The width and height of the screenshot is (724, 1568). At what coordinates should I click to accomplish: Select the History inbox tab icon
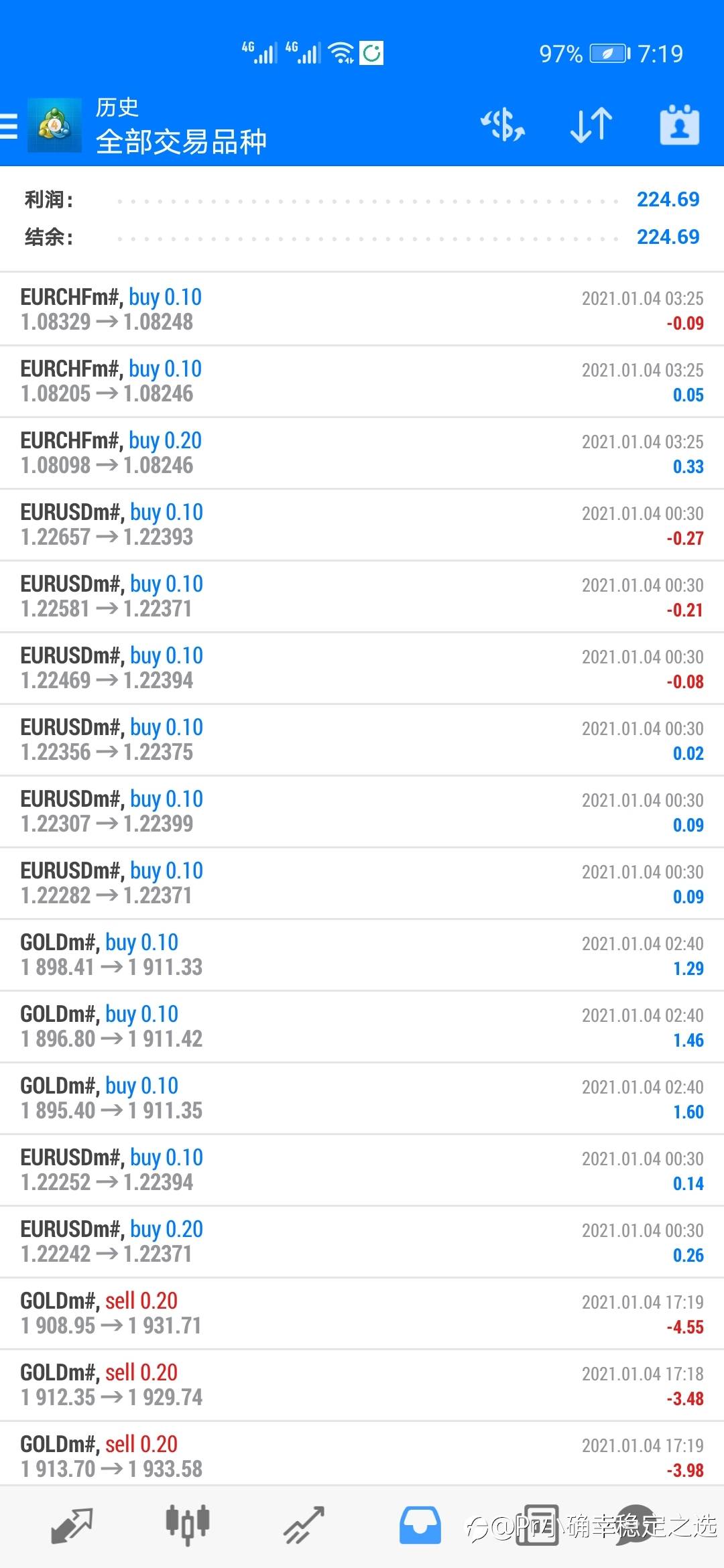420,1525
